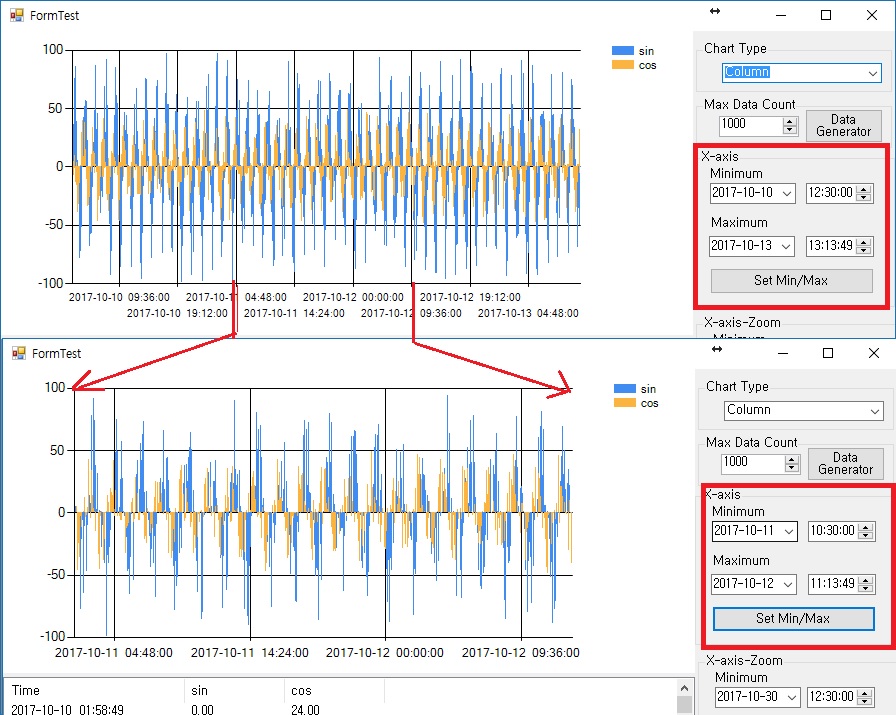The image size is (896, 715).
Task: Select row 2017-10-10 01:58:49 in data list
Action: tap(340, 709)
